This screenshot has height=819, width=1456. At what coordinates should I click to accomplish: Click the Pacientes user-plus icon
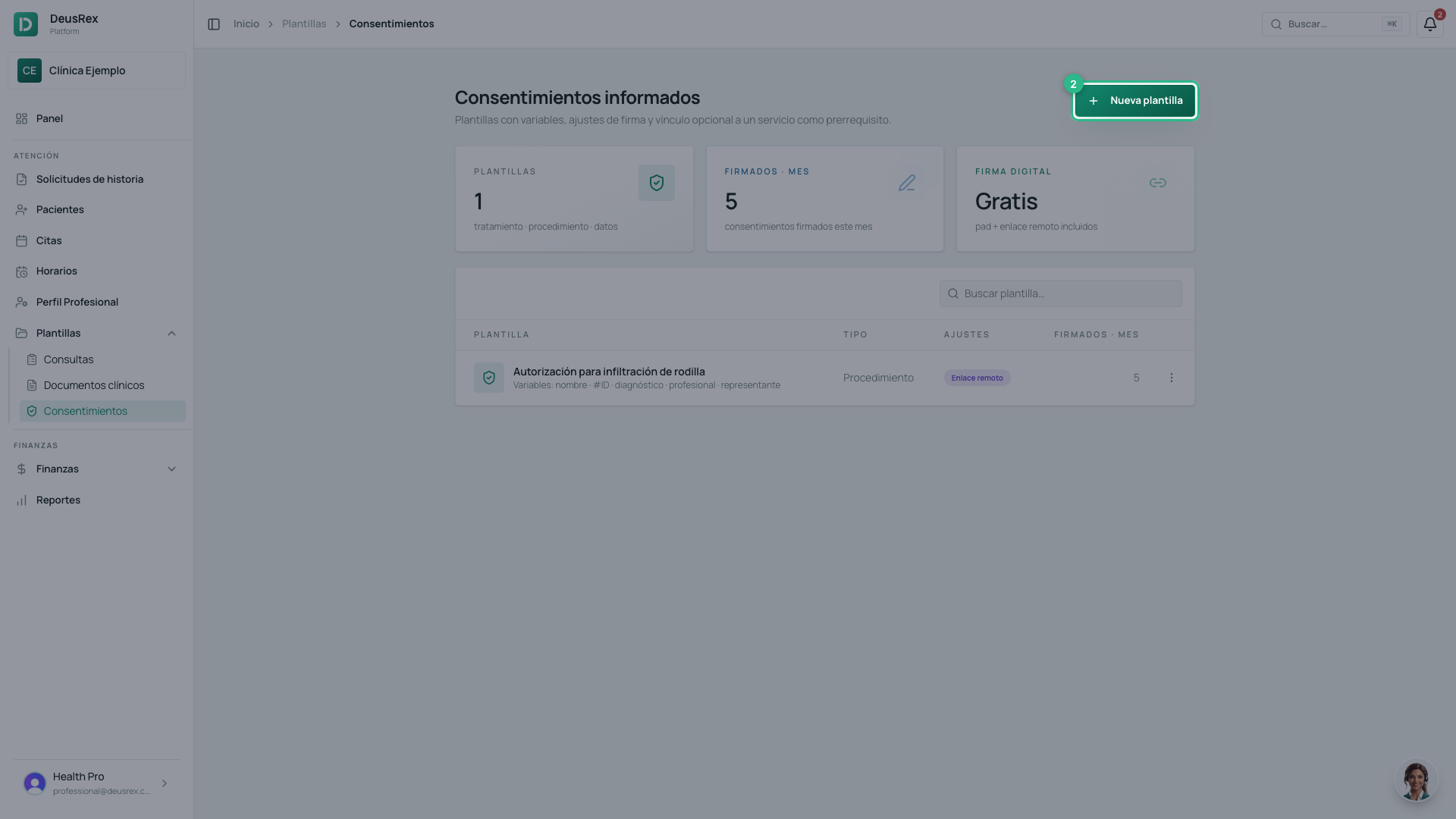coord(21,210)
